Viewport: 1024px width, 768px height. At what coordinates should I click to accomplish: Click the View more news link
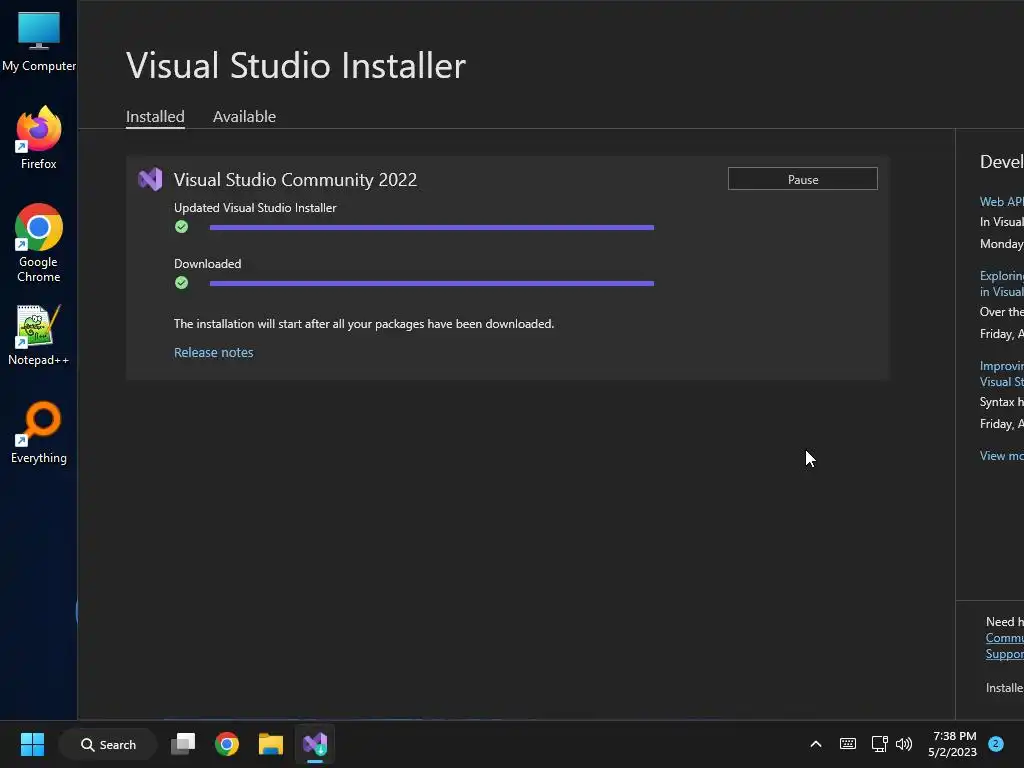[1001, 456]
